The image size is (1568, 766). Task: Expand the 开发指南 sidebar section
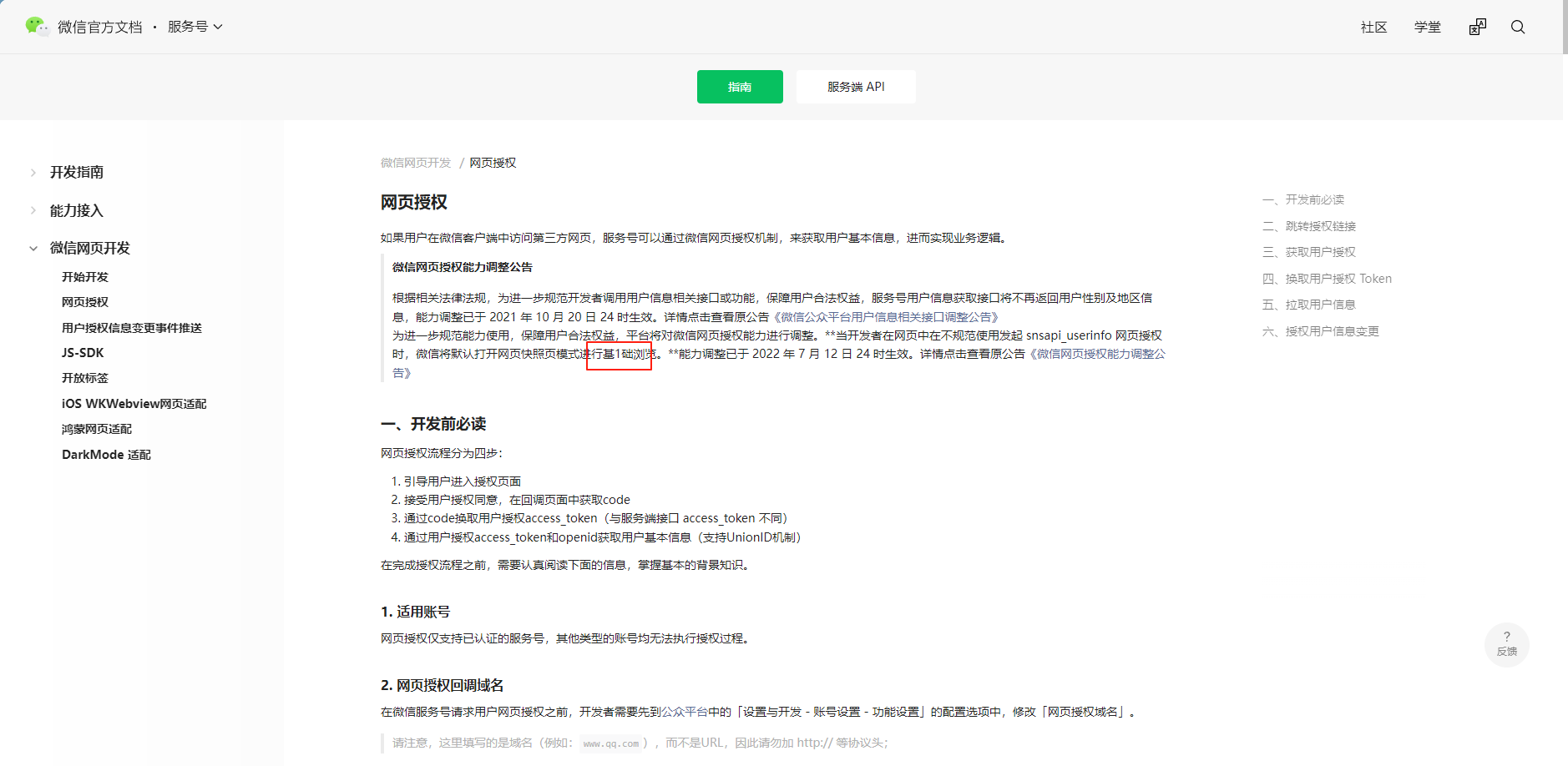pyautogui.click(x=77, y=172)
